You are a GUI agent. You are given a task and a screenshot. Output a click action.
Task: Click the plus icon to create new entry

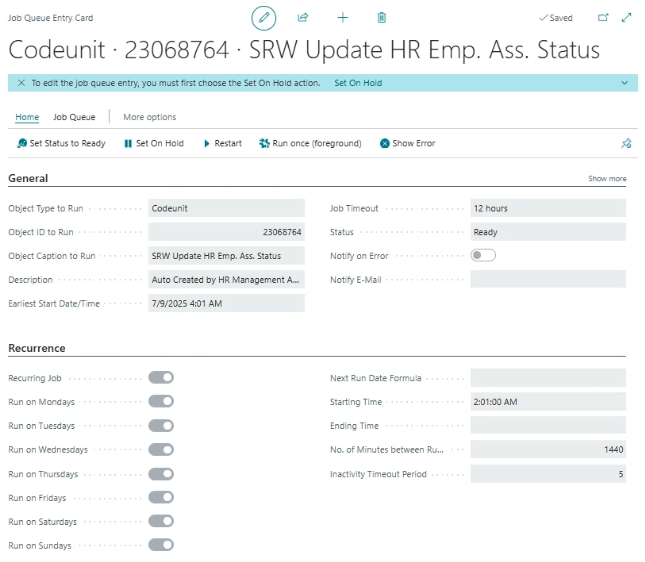click(x=342, y=17)
